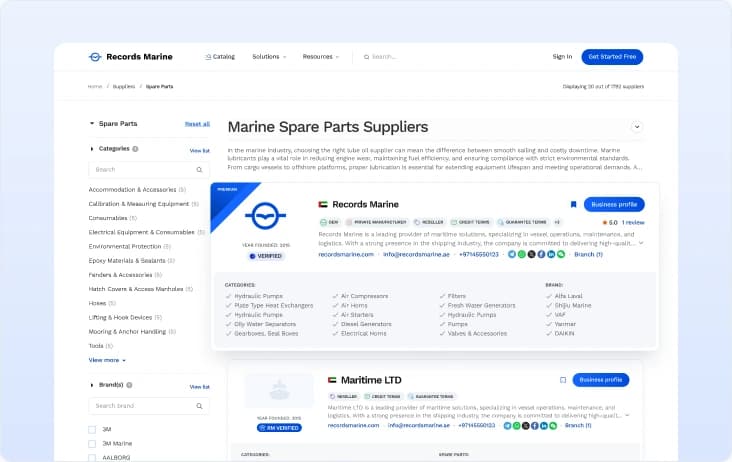Open Maritime LTD's Telegram icon
The width and height of the screenshot is (732, 462).
[507, 426]
